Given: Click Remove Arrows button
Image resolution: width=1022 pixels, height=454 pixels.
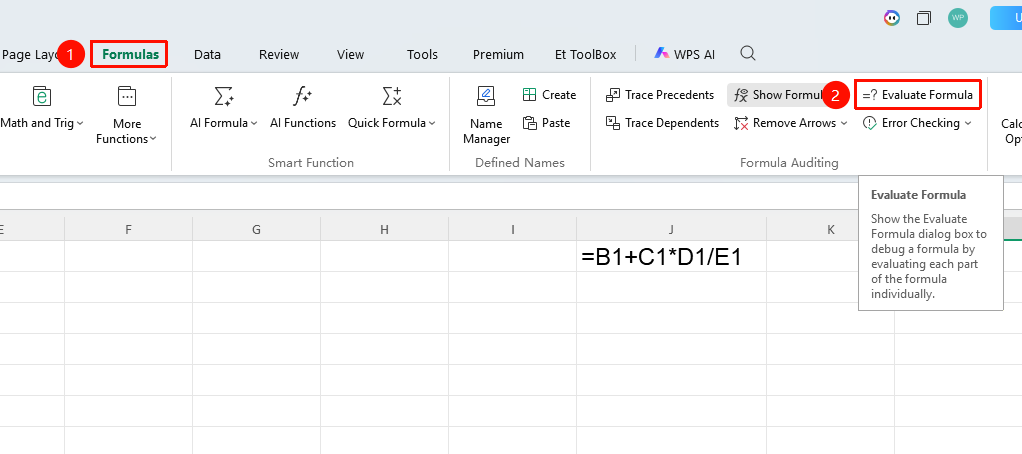Looking at the screenshot, I should pos(785,123).
